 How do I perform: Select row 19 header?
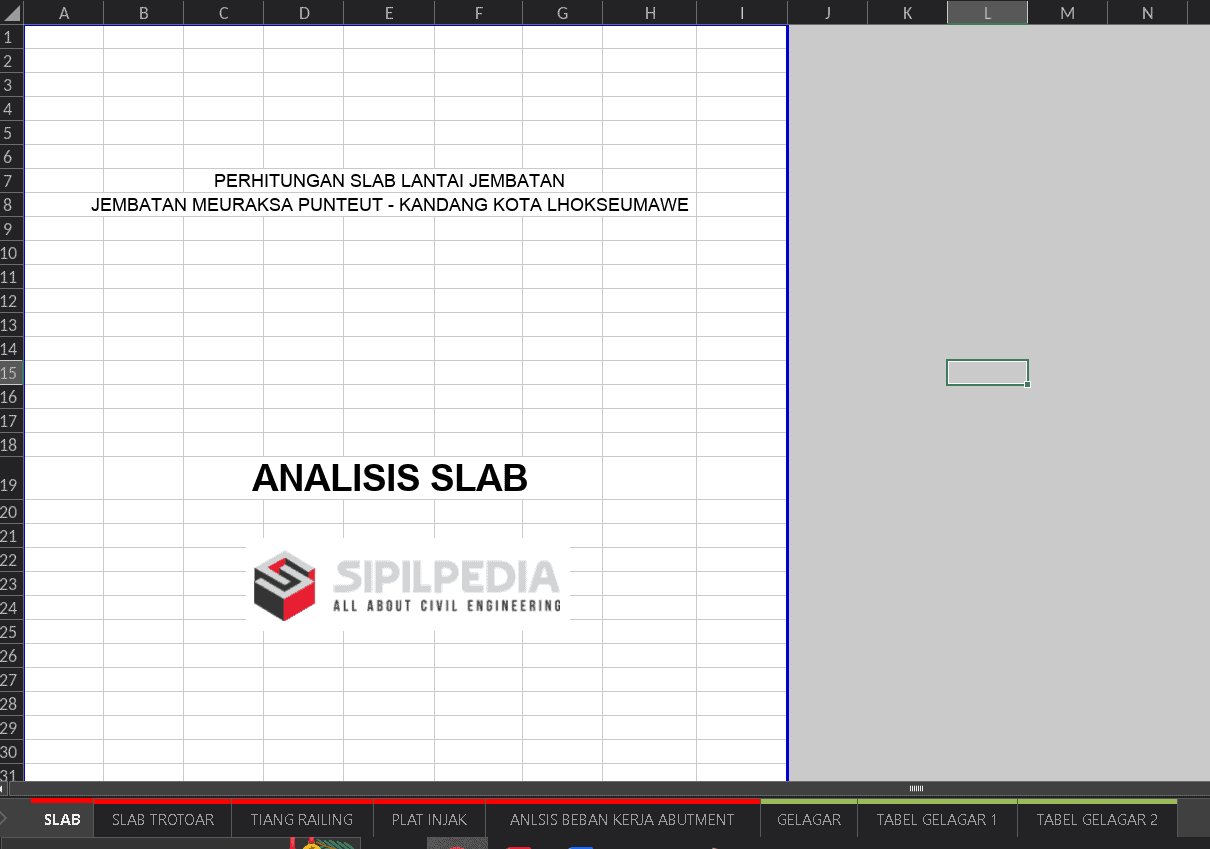coord(11,485)
